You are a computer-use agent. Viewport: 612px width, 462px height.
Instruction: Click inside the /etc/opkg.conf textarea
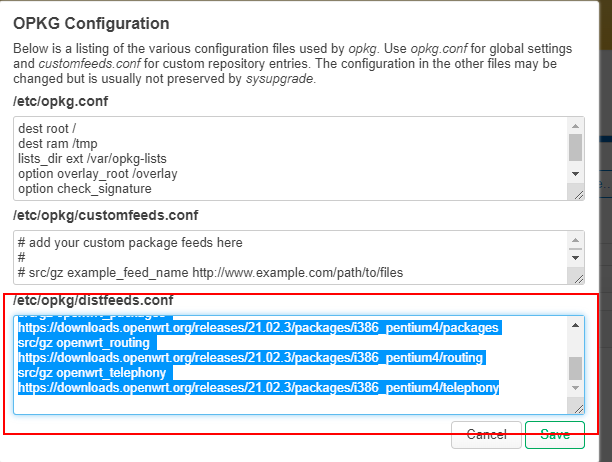point(299,158)
